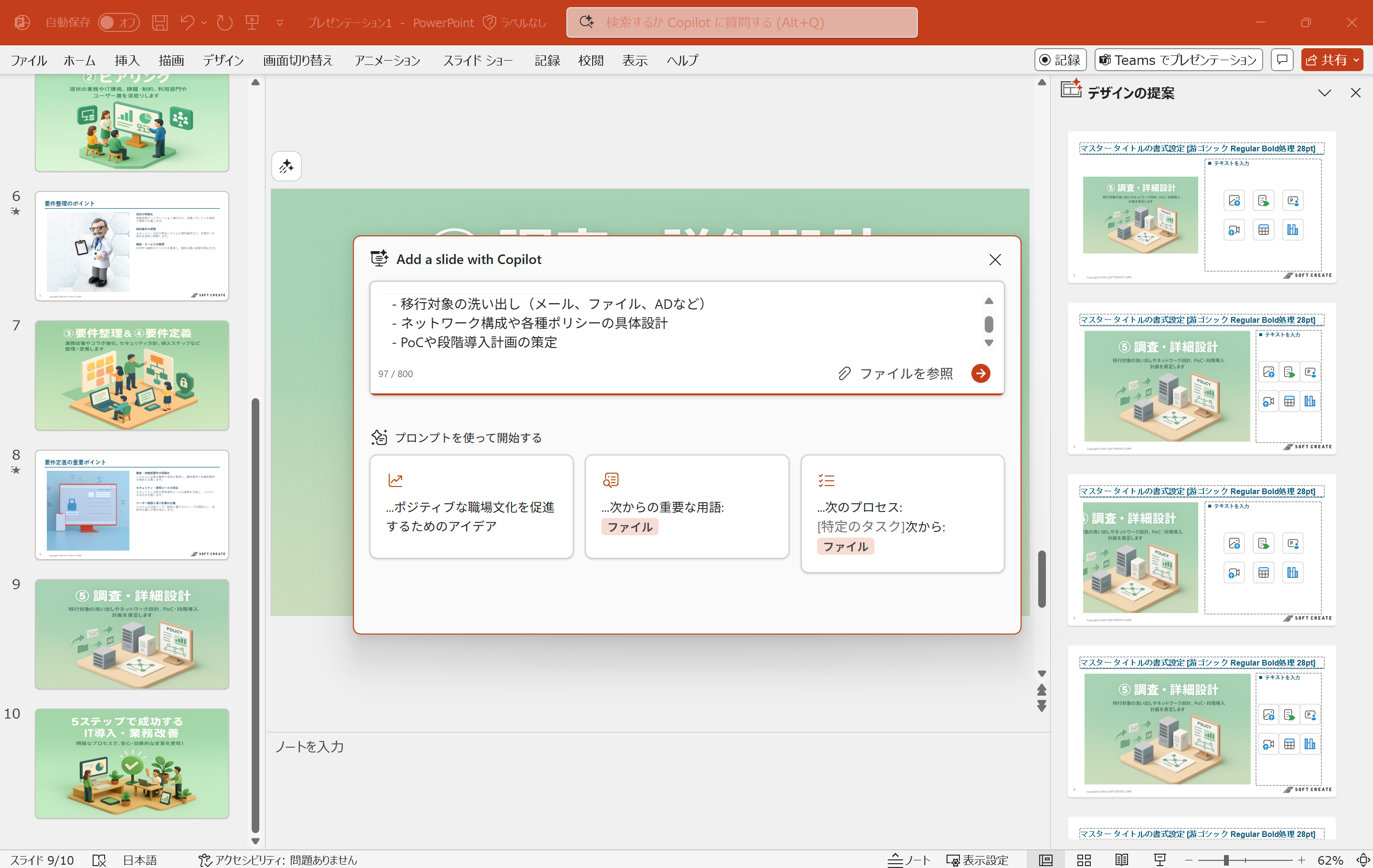Open the 校閲 ribbon tab
The image size is (1373, 868).
click(x=591, y=60)
